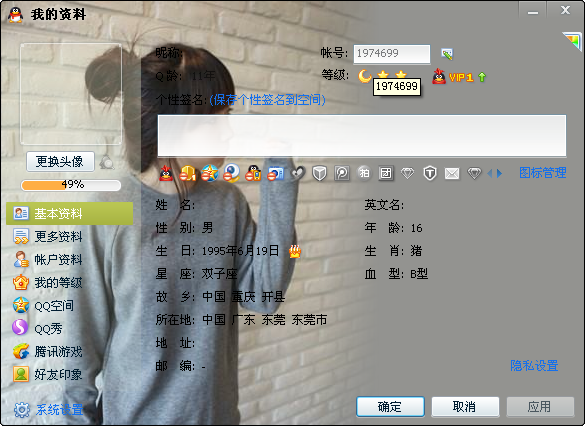Click the QQ penguin logo in the title bar
Viewport: 585px width, 426px height.
pos(16,15)
